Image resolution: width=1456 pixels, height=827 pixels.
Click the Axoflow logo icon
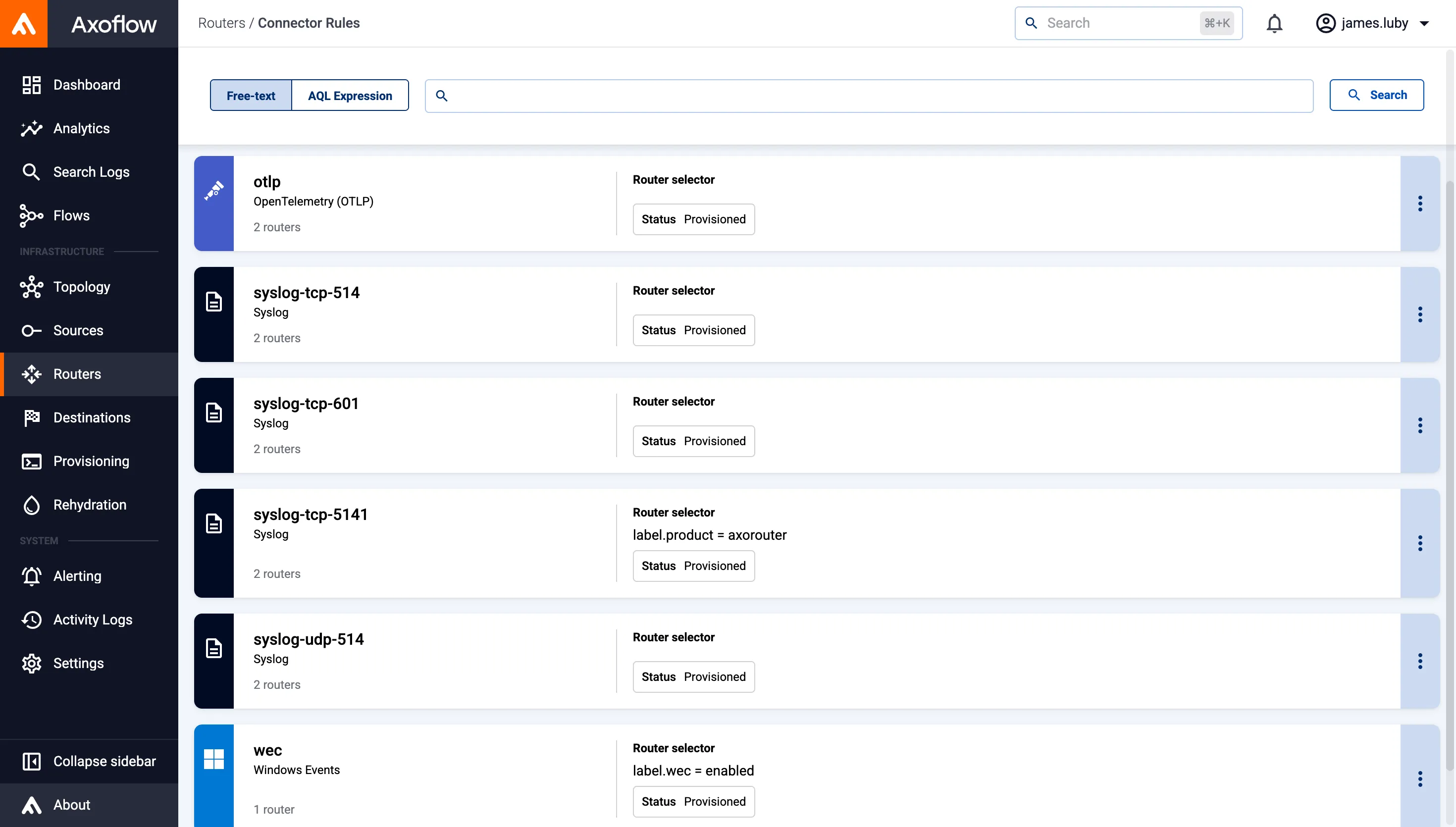tap(24, 24)
